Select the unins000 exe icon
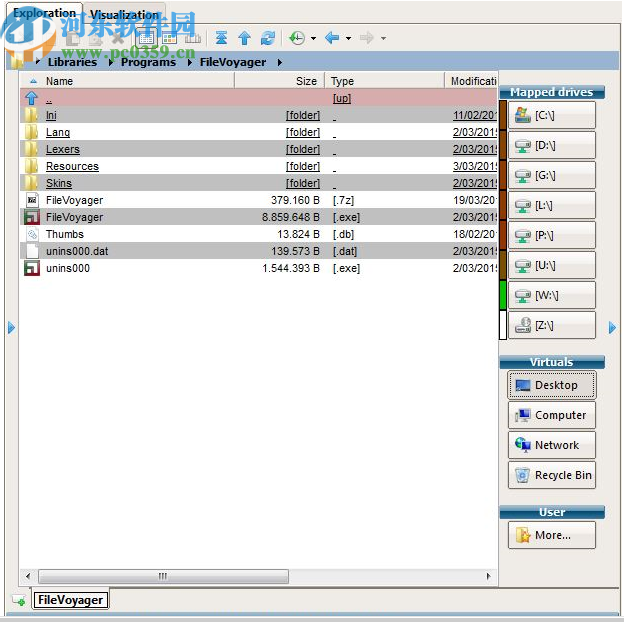 click(32, 268)
